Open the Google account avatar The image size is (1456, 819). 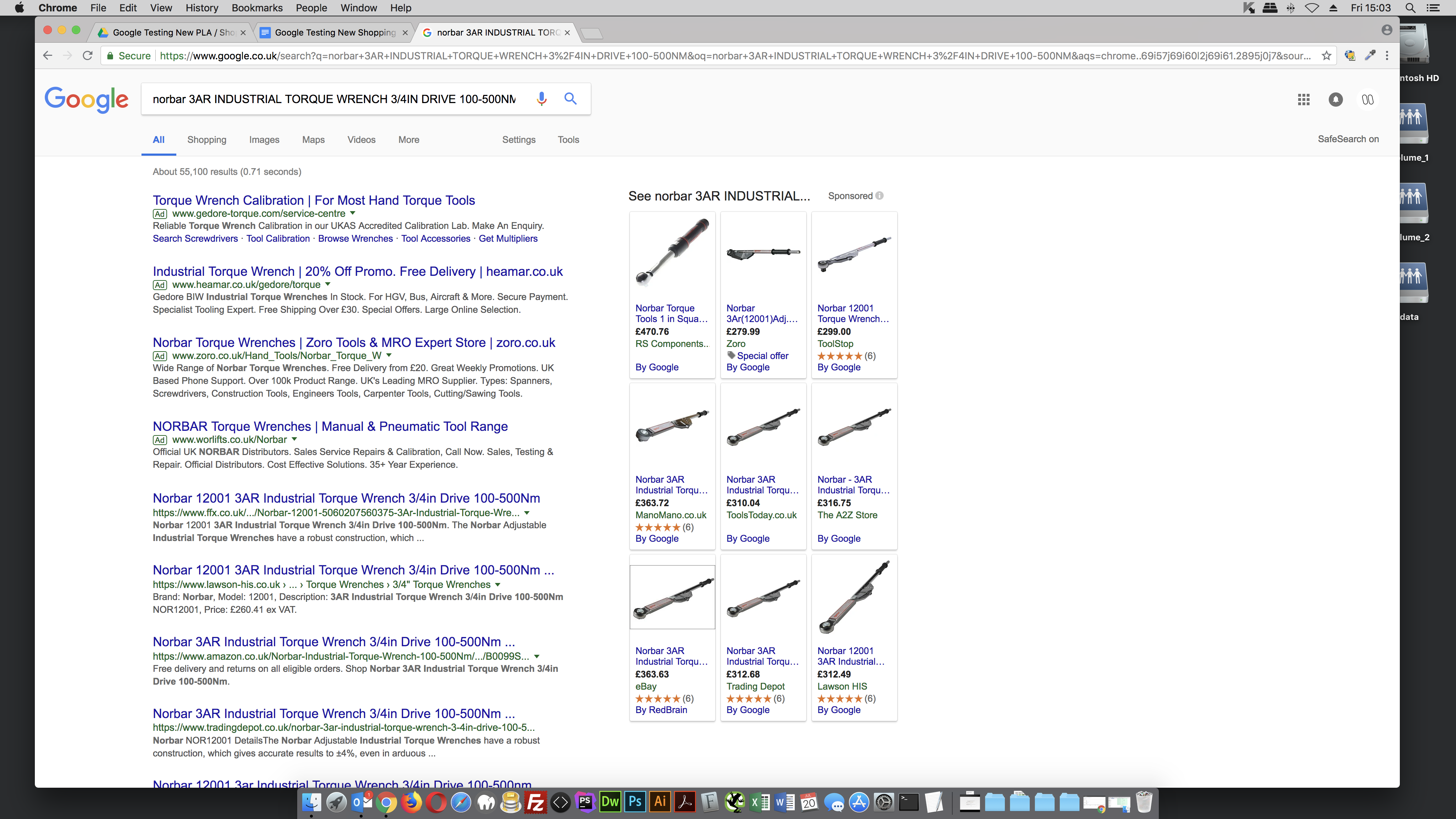coord(1367,100)
